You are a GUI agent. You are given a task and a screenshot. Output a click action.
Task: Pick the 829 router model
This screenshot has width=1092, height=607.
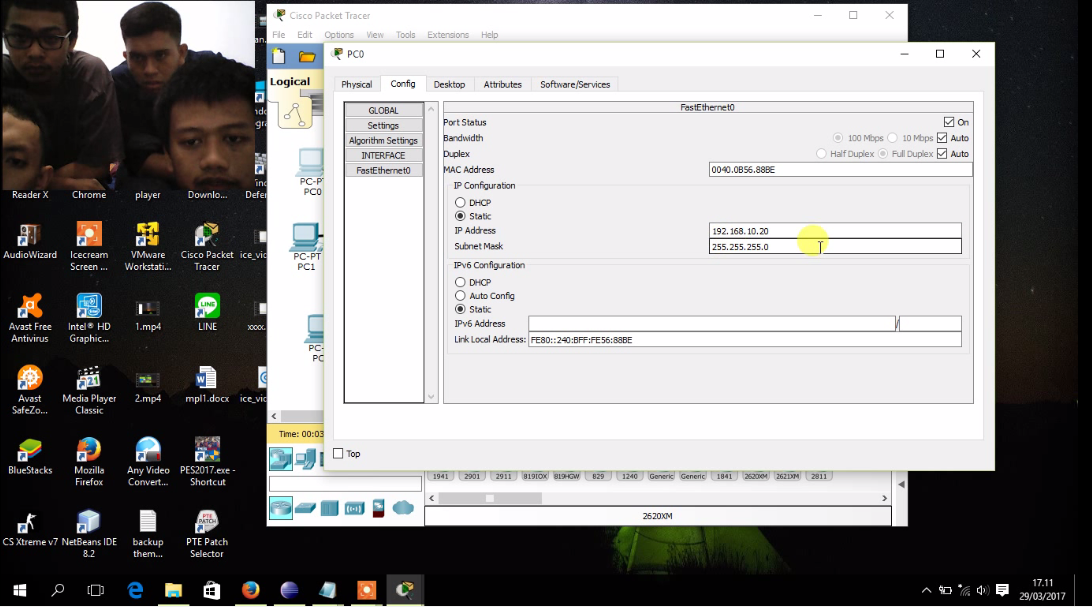(x=598, y=476)
